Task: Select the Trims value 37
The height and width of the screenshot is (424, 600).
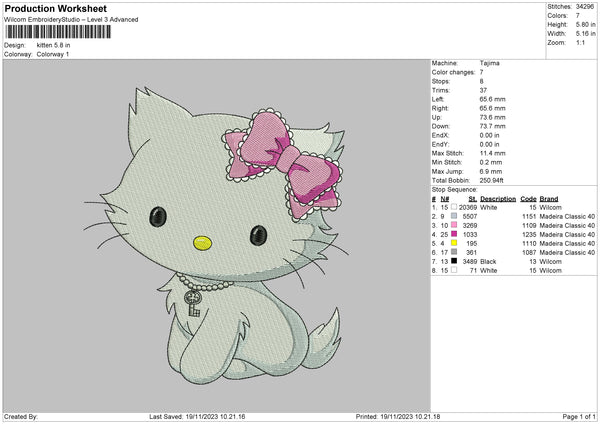Action: [x=483, y=90]
